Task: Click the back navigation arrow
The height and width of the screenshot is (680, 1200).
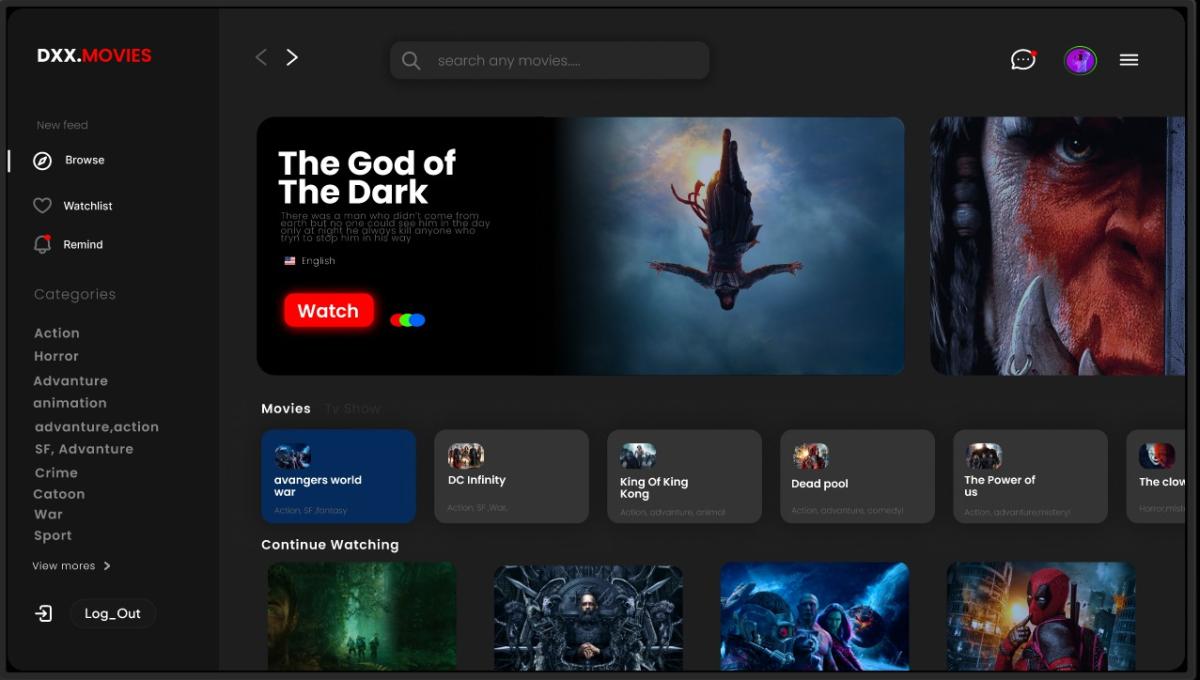Action: (x=261, y=58)
